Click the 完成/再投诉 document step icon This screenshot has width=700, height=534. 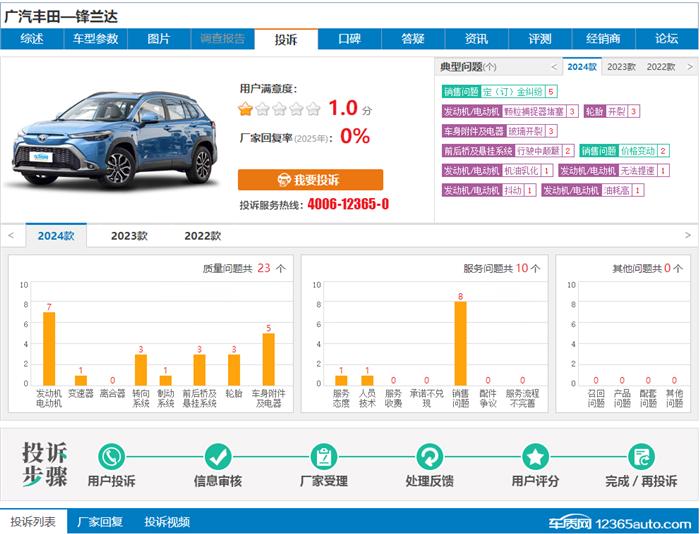(x=641, y=457)
